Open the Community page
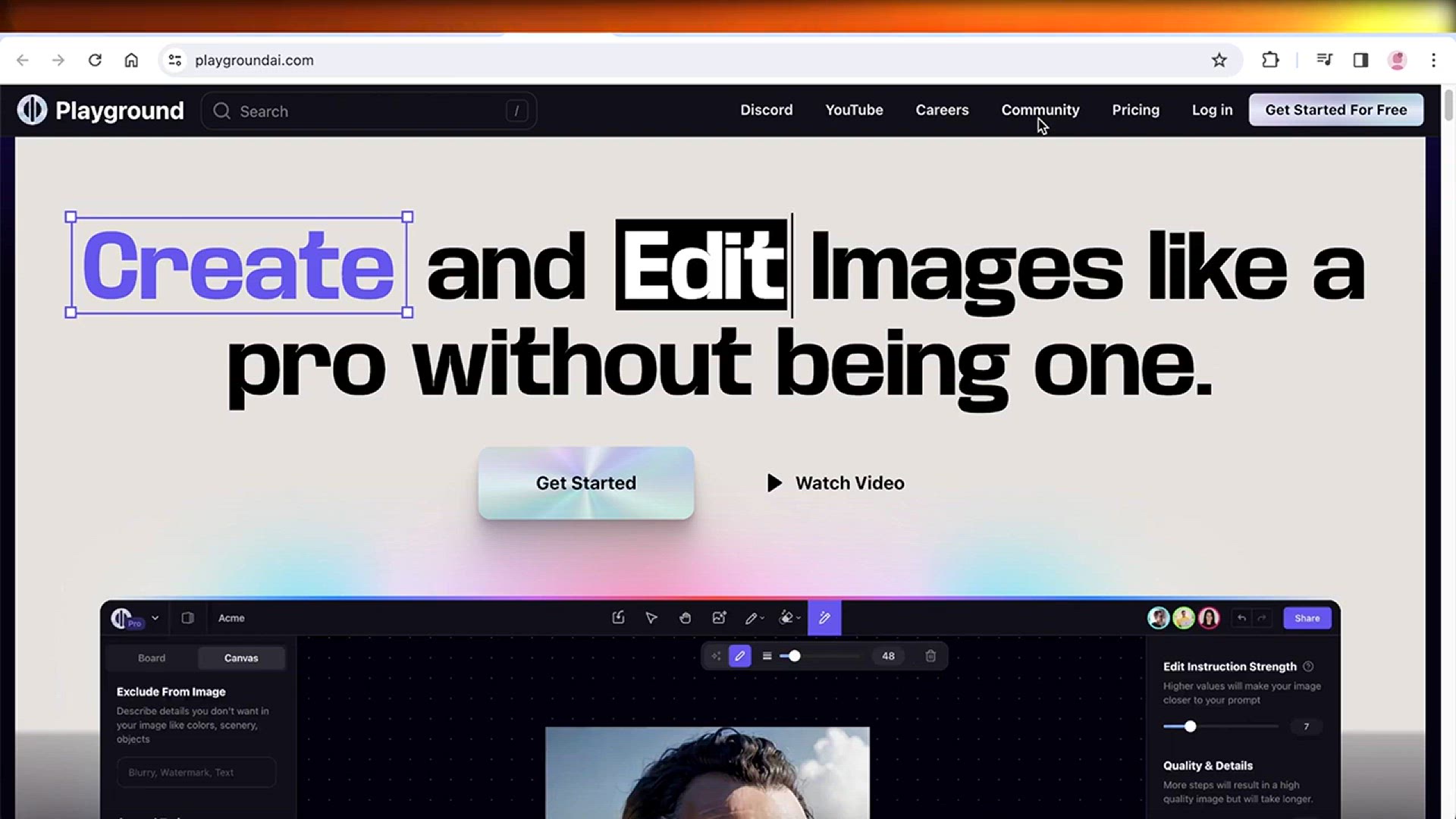This screenshot has width=1456, height=819. [1040, 110]
